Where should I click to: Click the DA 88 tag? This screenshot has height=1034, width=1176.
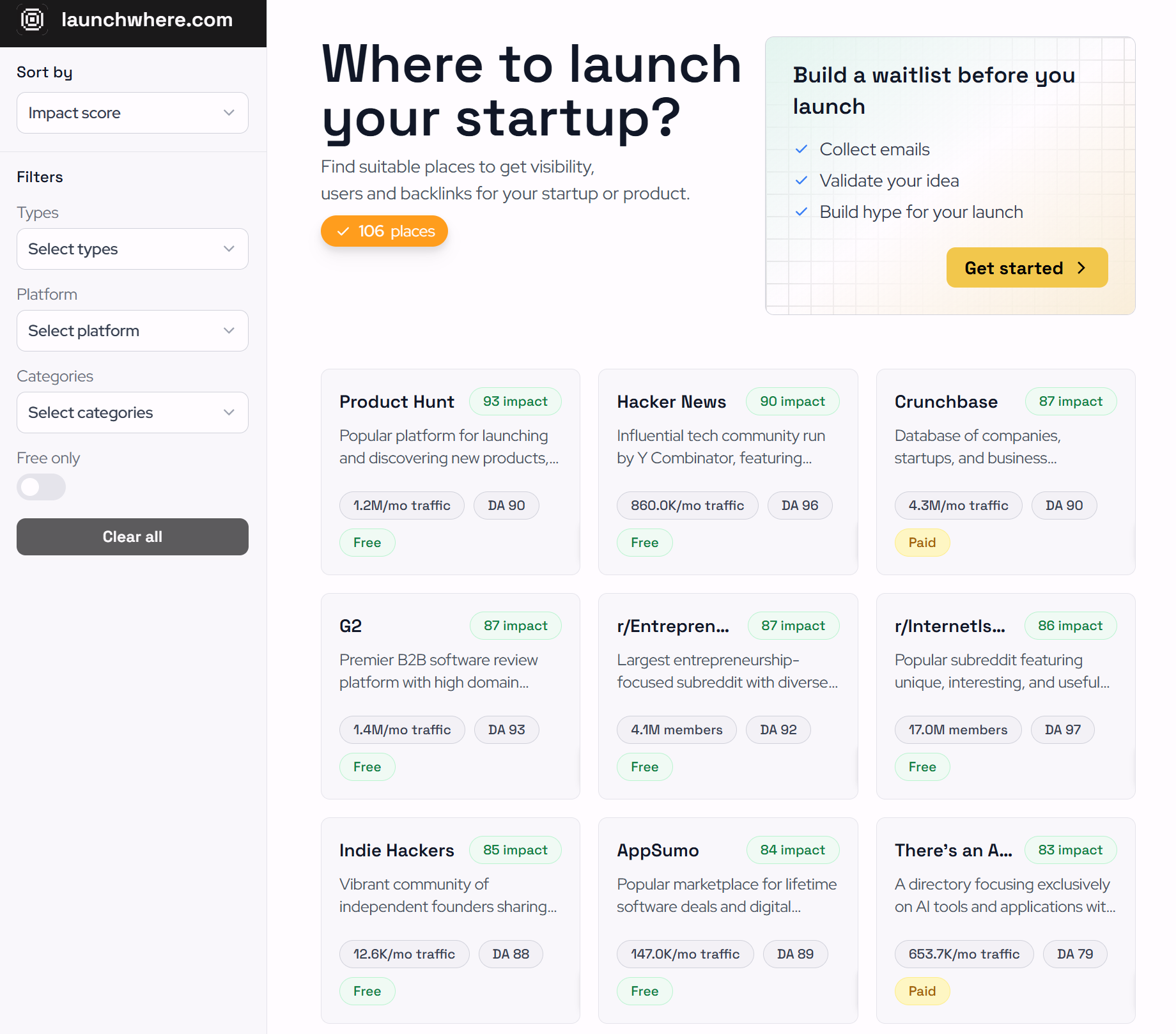(511, 954)
